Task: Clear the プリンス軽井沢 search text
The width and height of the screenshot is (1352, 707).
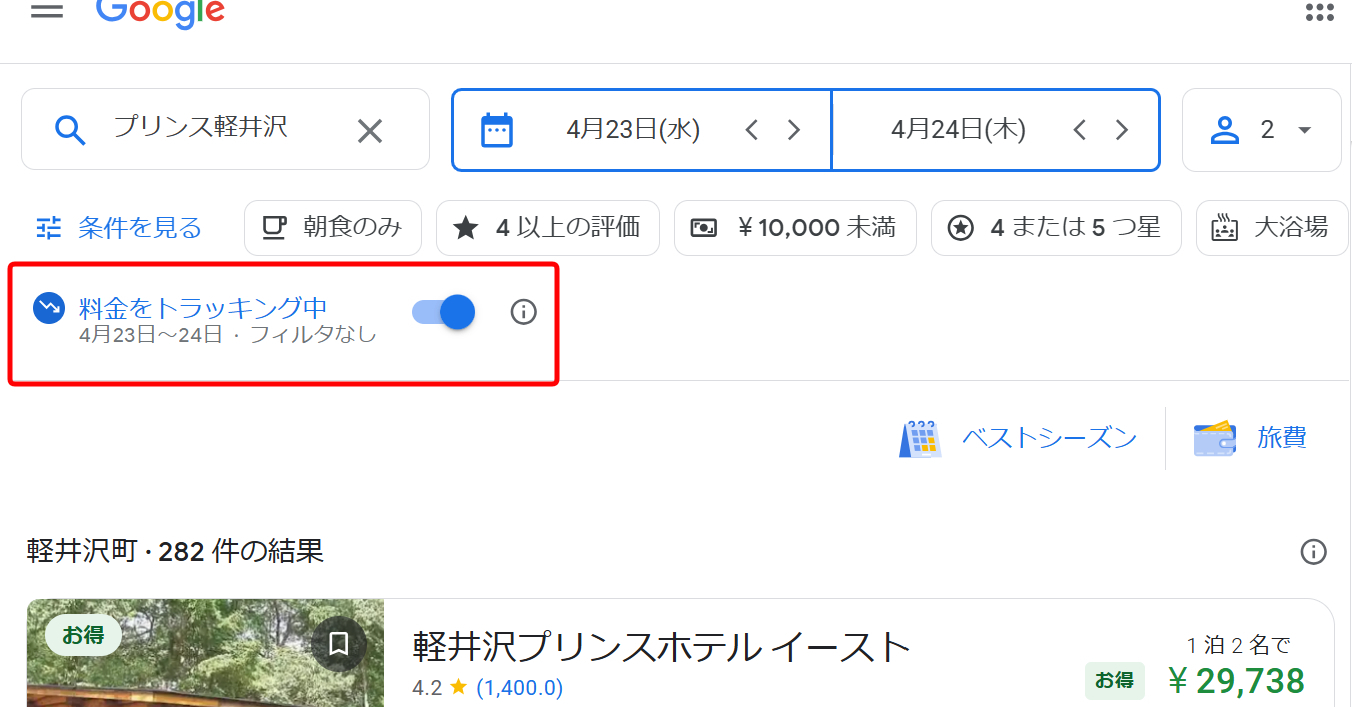Action: [370, 130]
